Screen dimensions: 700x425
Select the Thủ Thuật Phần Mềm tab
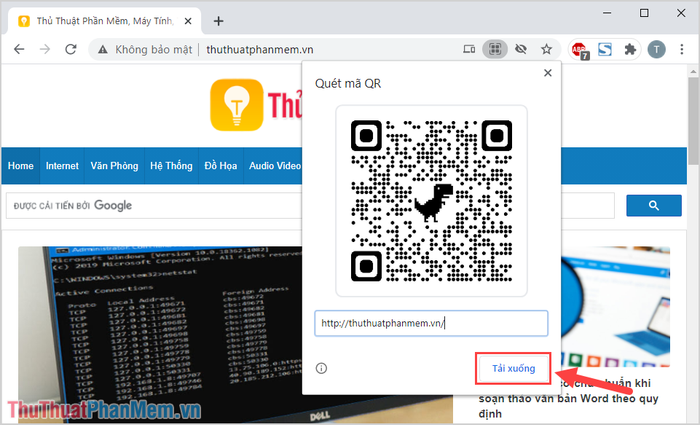coord(104,21)
